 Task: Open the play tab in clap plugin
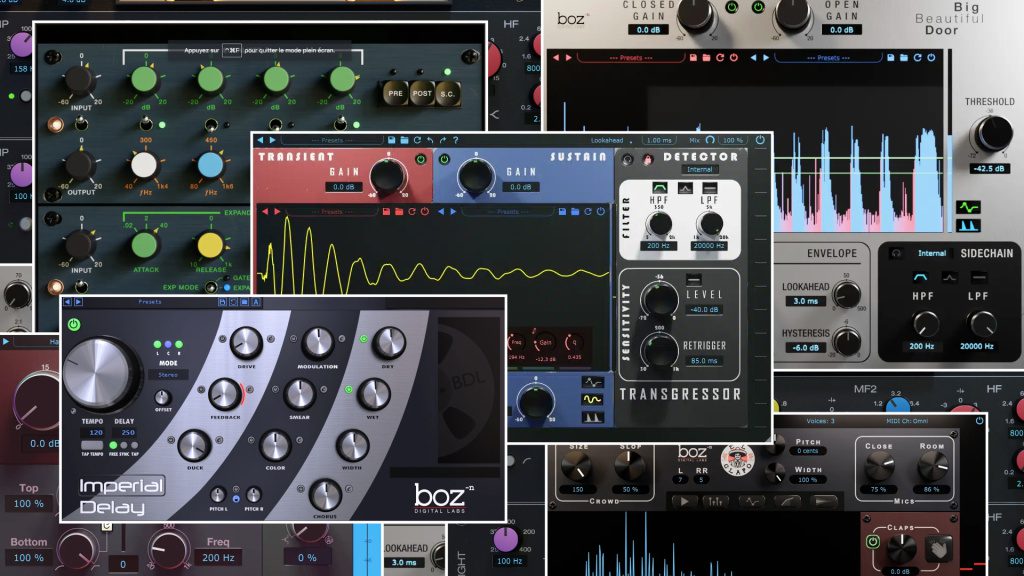point(683,502)
